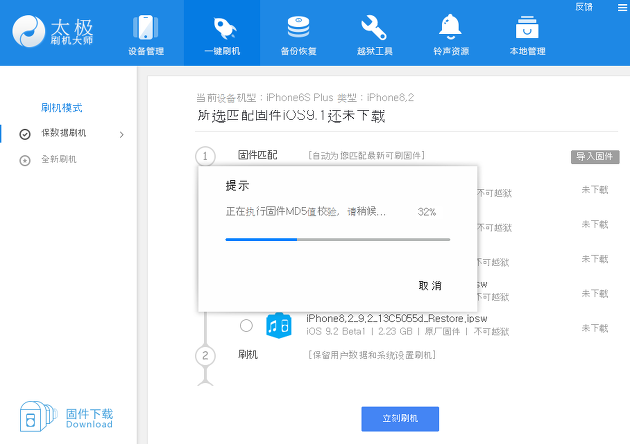This screenshot has height=444, width=630.
Task: Click the MD5 verification progress bar
Action: click(x=338, y=239)
